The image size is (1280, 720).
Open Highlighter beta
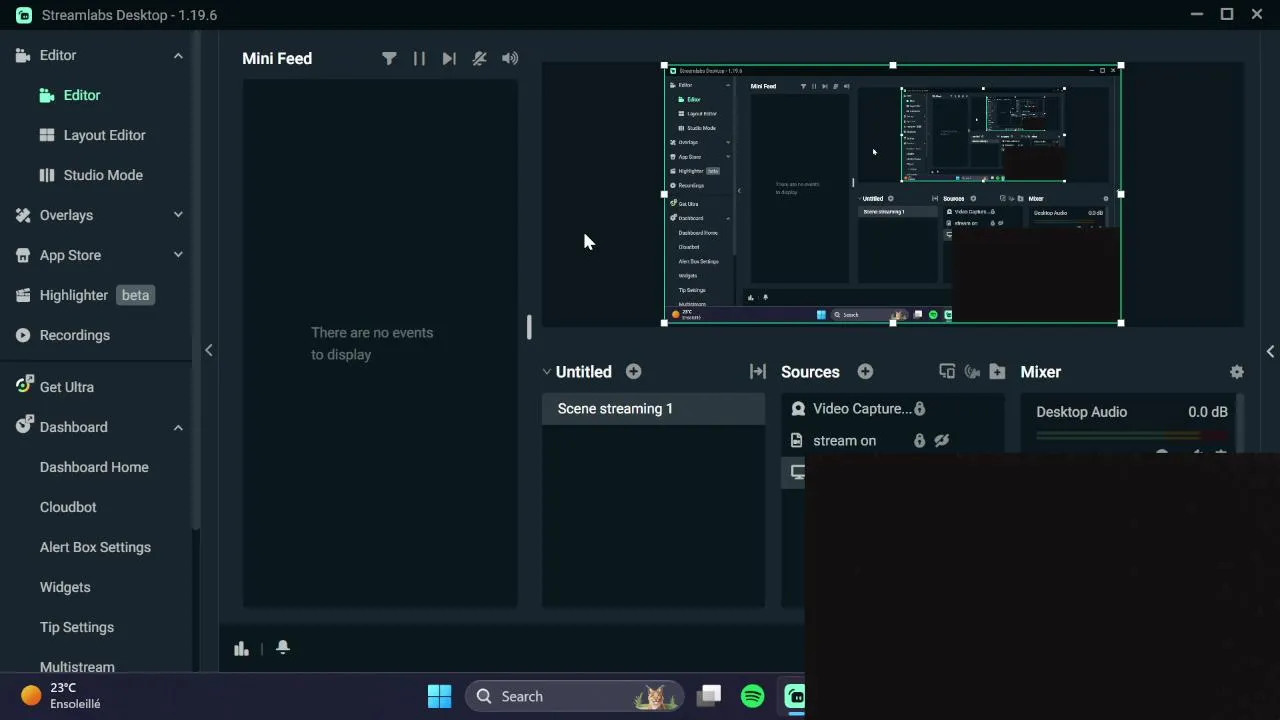pos(84,295)
